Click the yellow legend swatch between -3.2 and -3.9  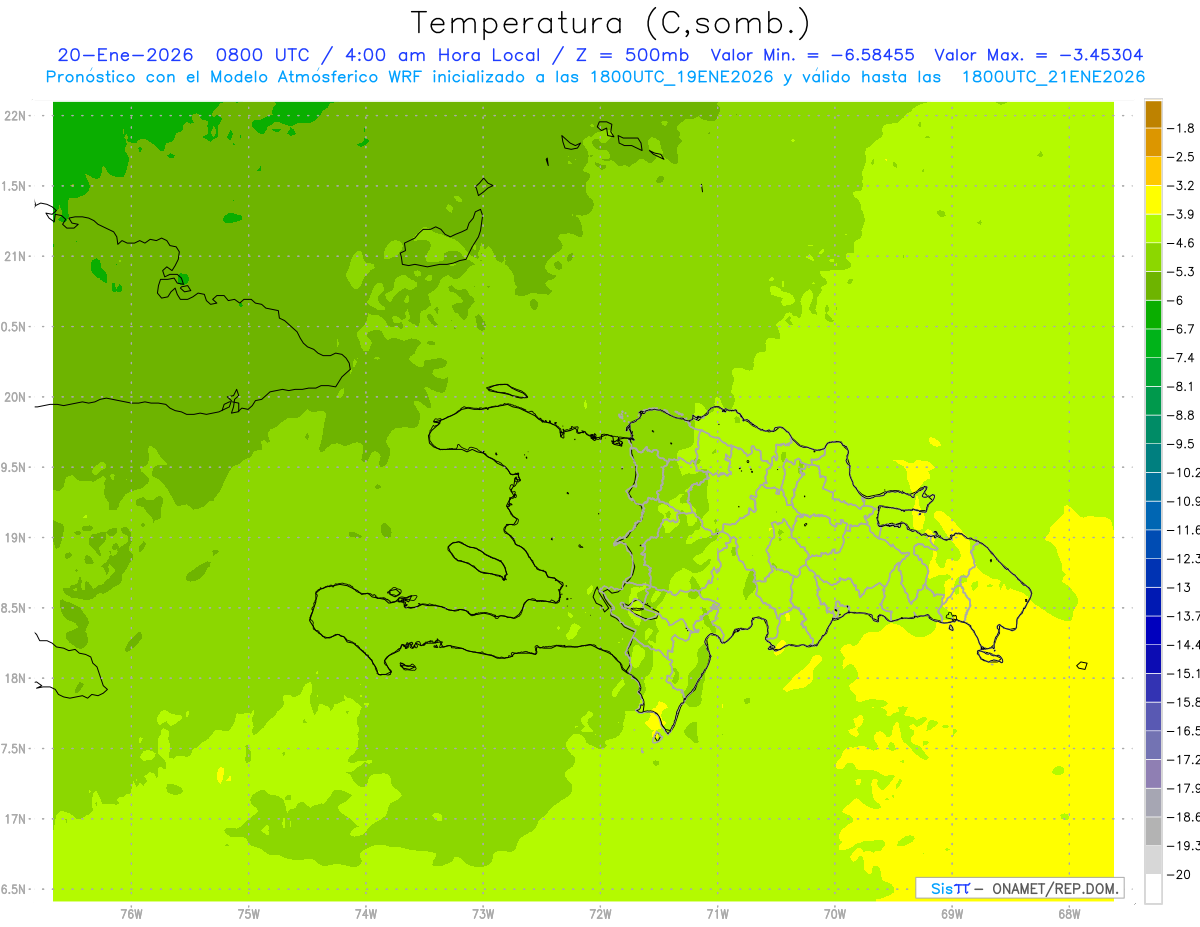[x=1153, y=200]
